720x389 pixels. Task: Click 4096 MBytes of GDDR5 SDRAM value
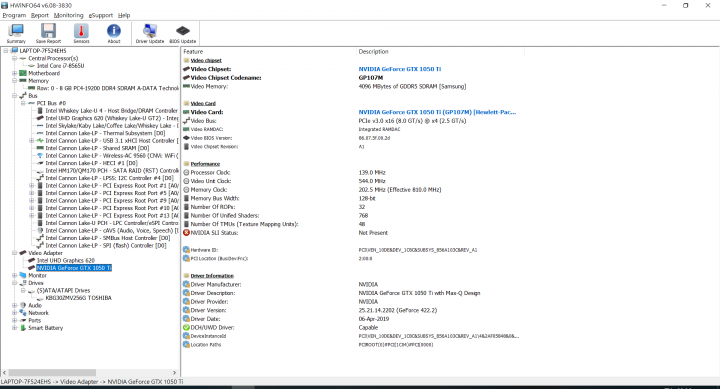[x=412, y=86]
